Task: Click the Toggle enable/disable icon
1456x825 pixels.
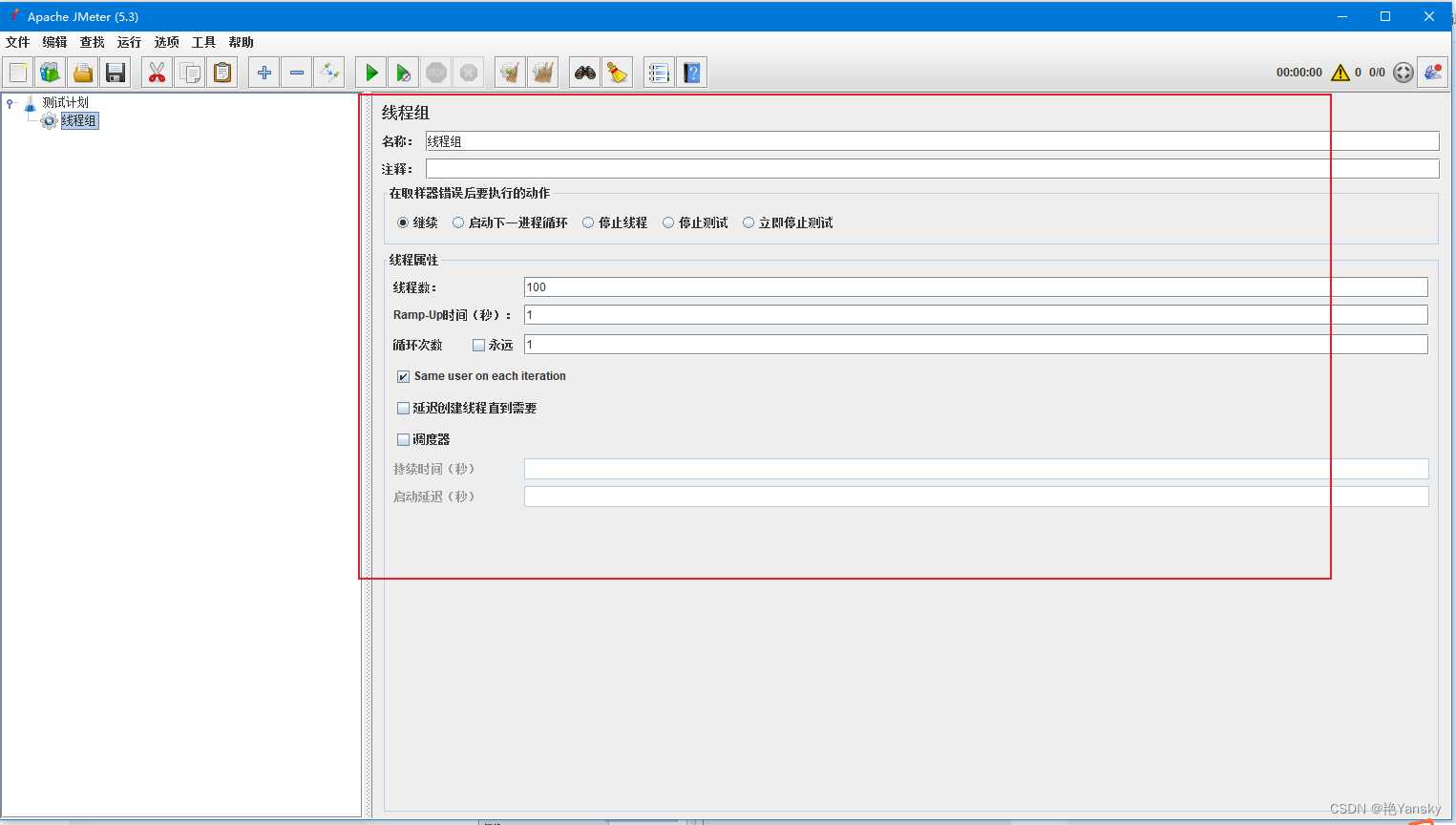Action: pyautogui.click(x=329, y=73)
